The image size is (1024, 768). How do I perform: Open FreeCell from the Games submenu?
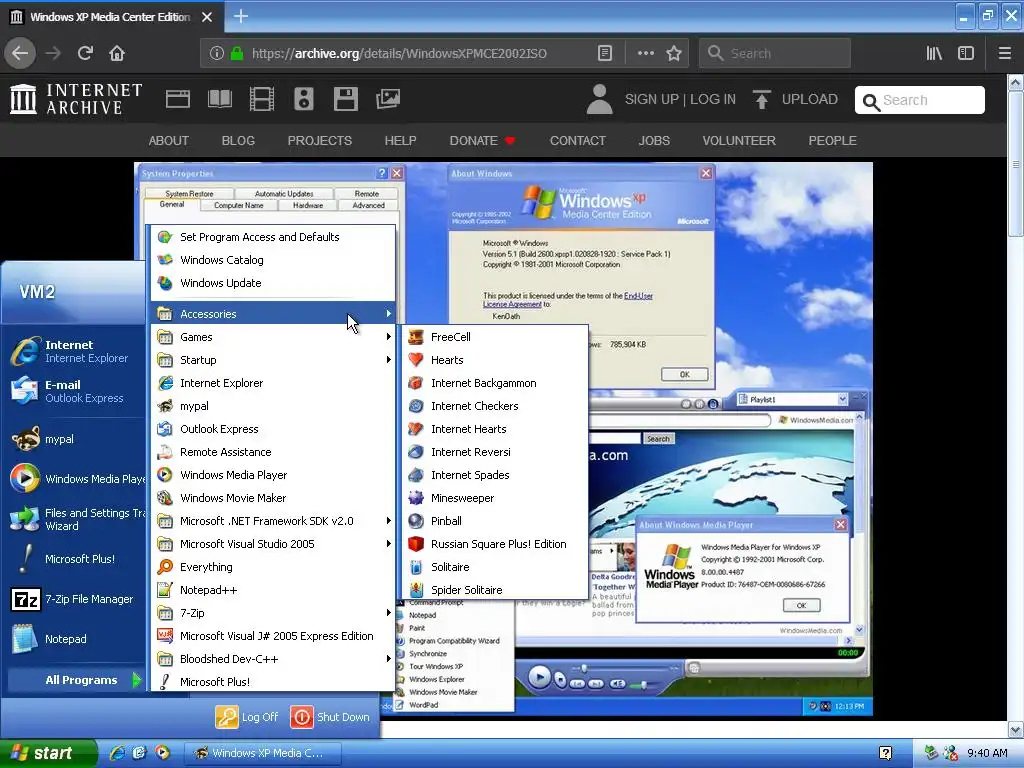[496, 337]
